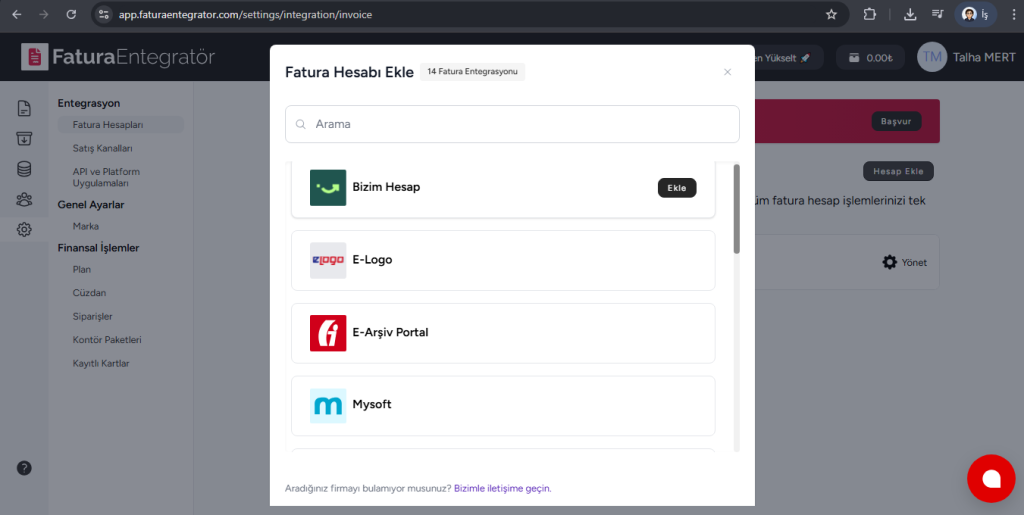
Task: Click the browser address bar URL
Action: pyautogui.click(x=246, y=14)
